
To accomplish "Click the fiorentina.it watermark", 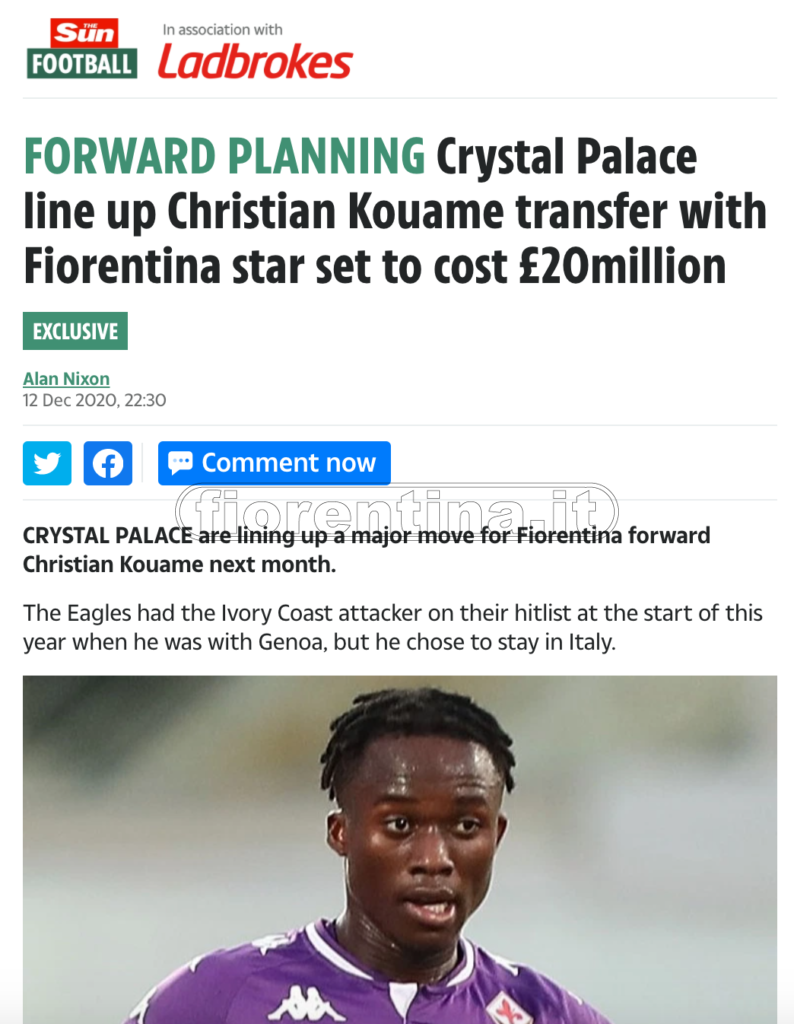I will tap(397, 510).
